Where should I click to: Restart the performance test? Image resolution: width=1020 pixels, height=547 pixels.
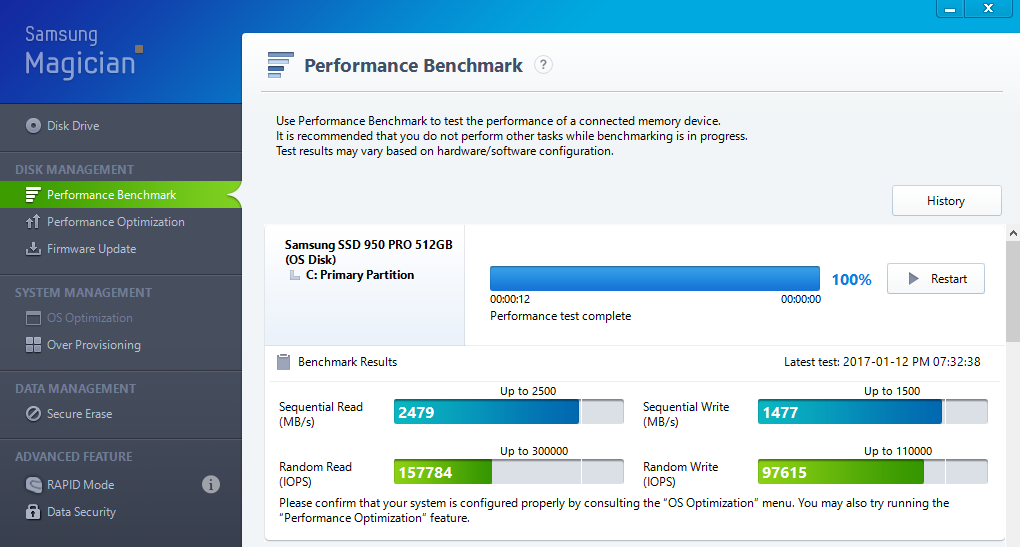coord(935,278)
